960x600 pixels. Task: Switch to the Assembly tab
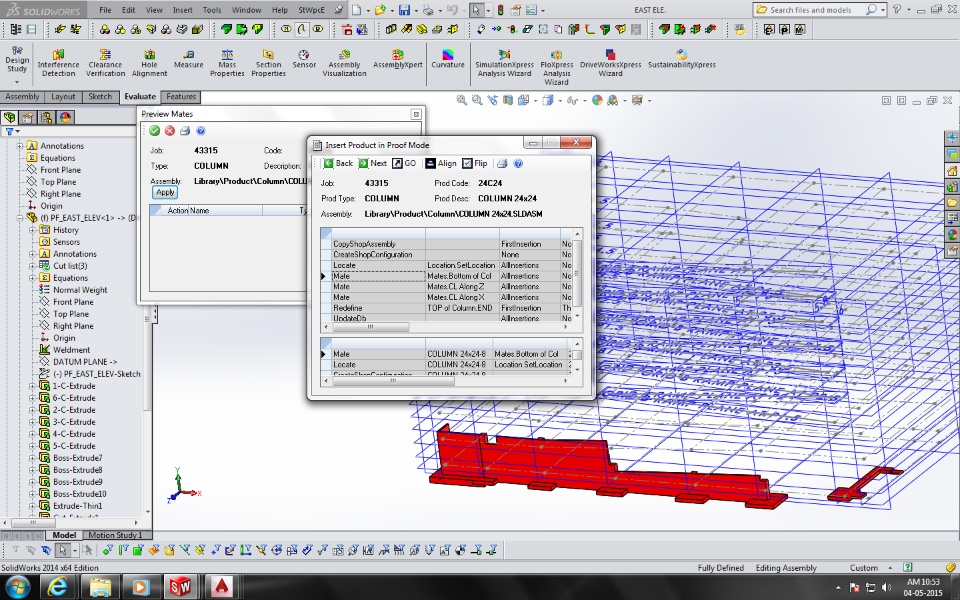tap(22, 97)
